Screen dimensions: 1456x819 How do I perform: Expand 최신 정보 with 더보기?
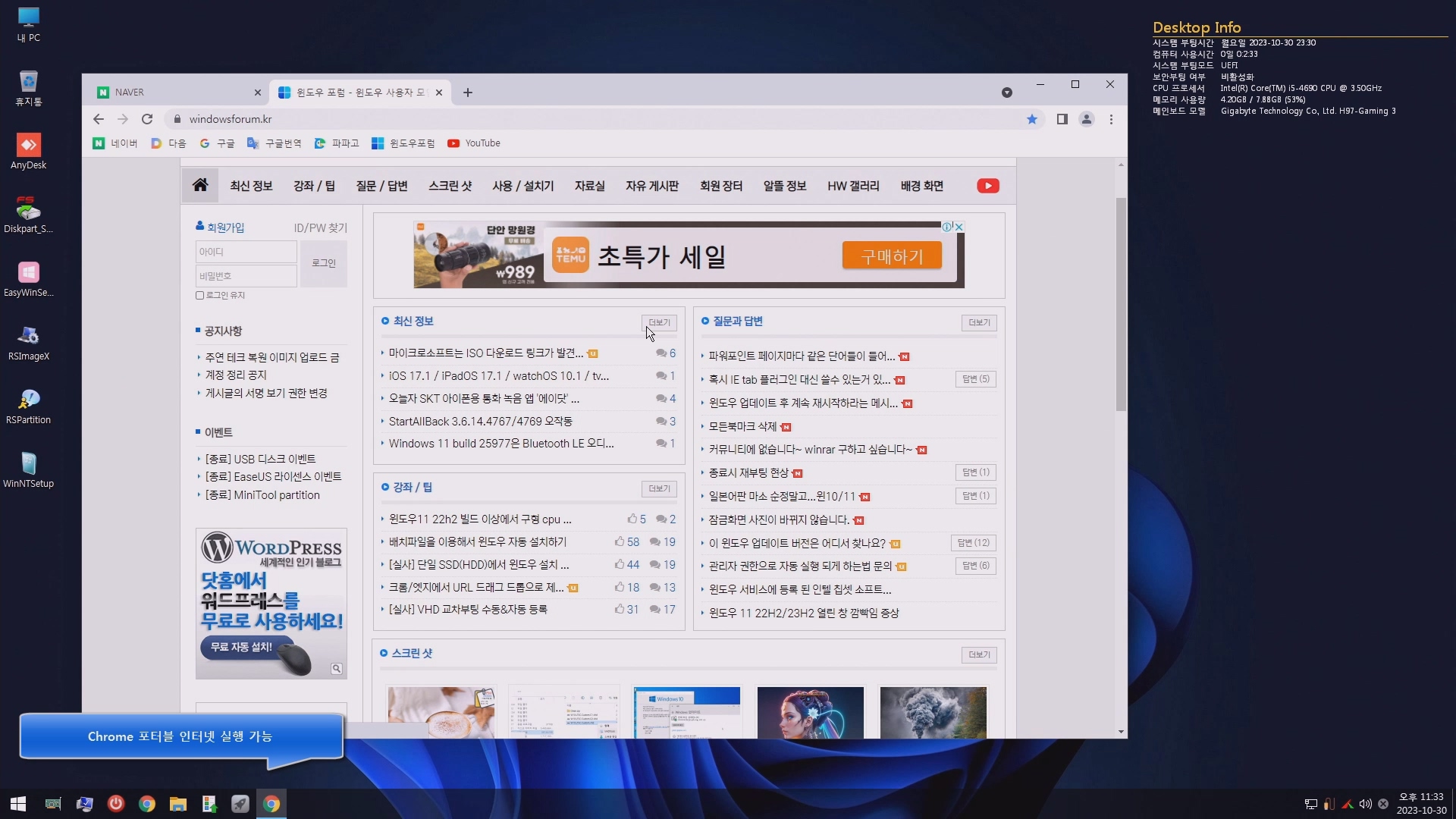tap(659, 322)
